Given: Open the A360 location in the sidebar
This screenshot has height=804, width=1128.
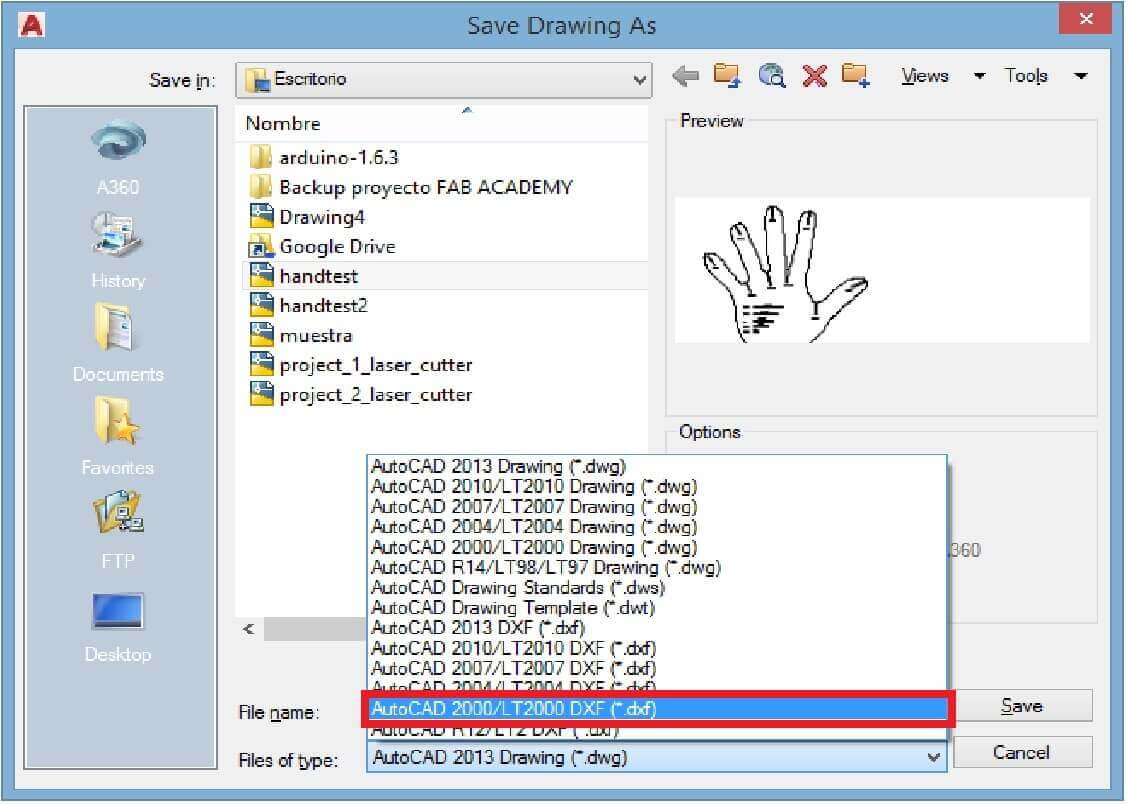Looking at the screenshot, I should tap(118, 157).
